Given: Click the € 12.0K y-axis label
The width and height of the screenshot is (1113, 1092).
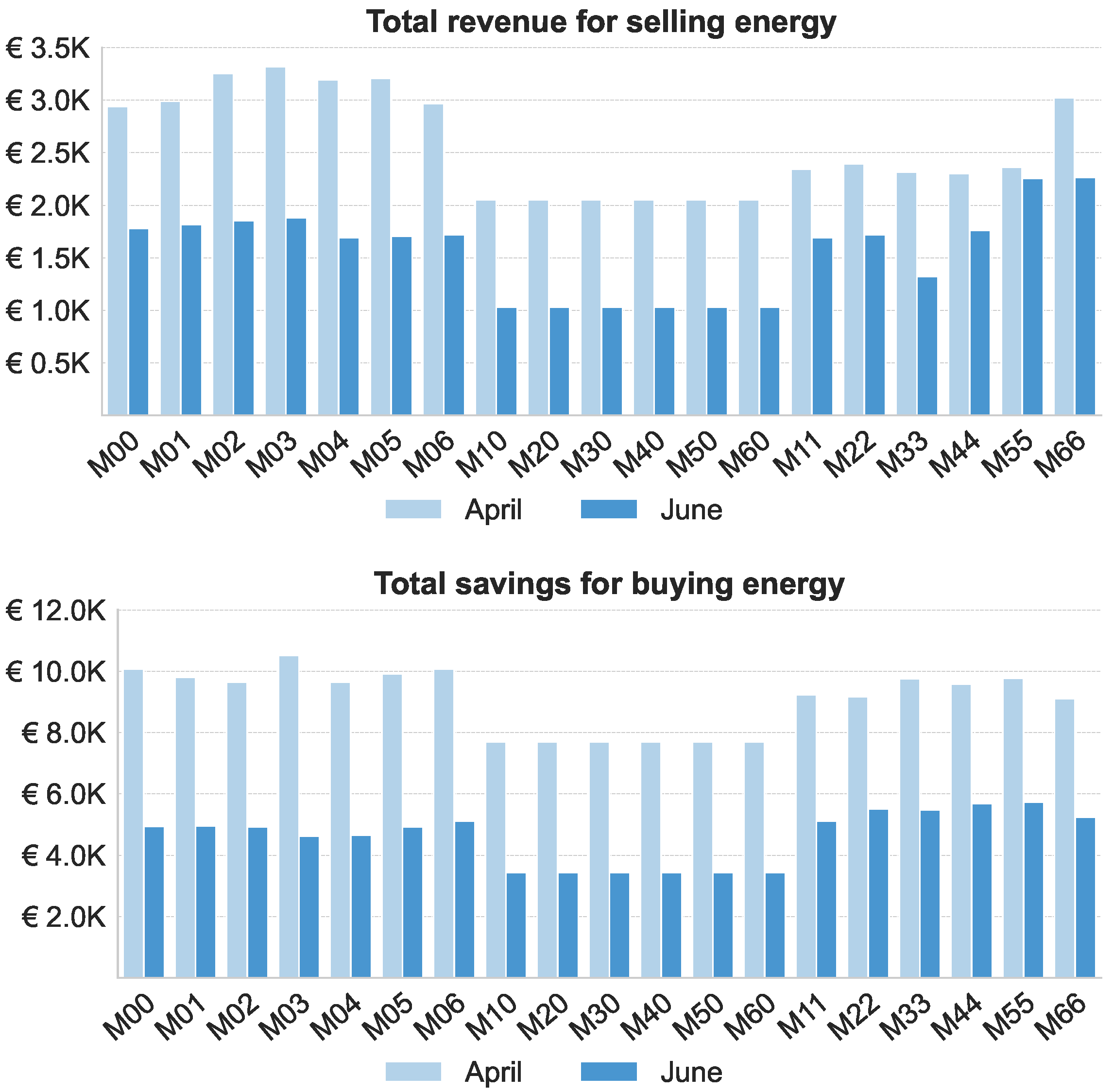Looking at the screenshot, I should pos(56,611).
